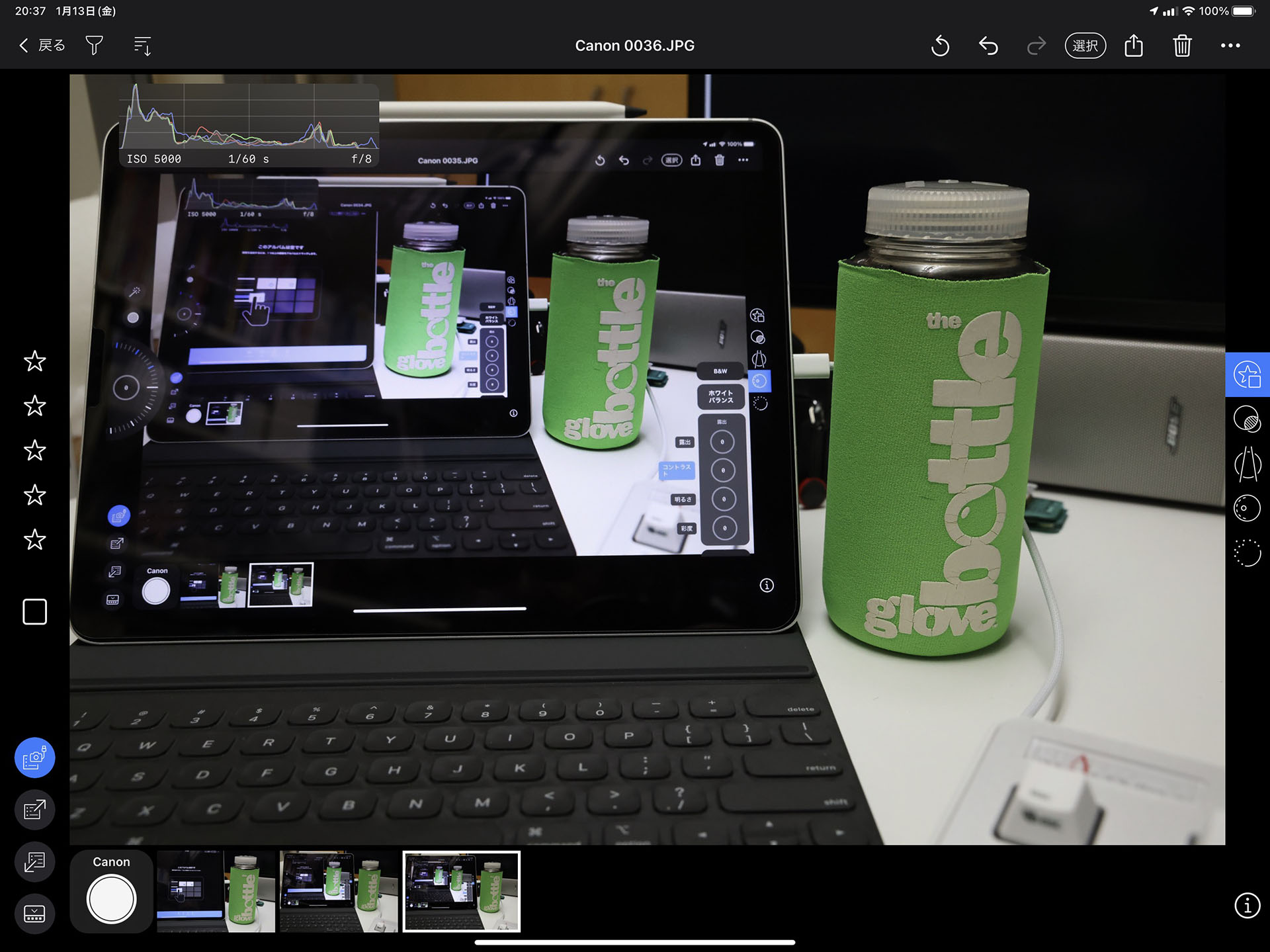
Task: Tap the Canon 0036.JPG title
Action: pos(634,46)
